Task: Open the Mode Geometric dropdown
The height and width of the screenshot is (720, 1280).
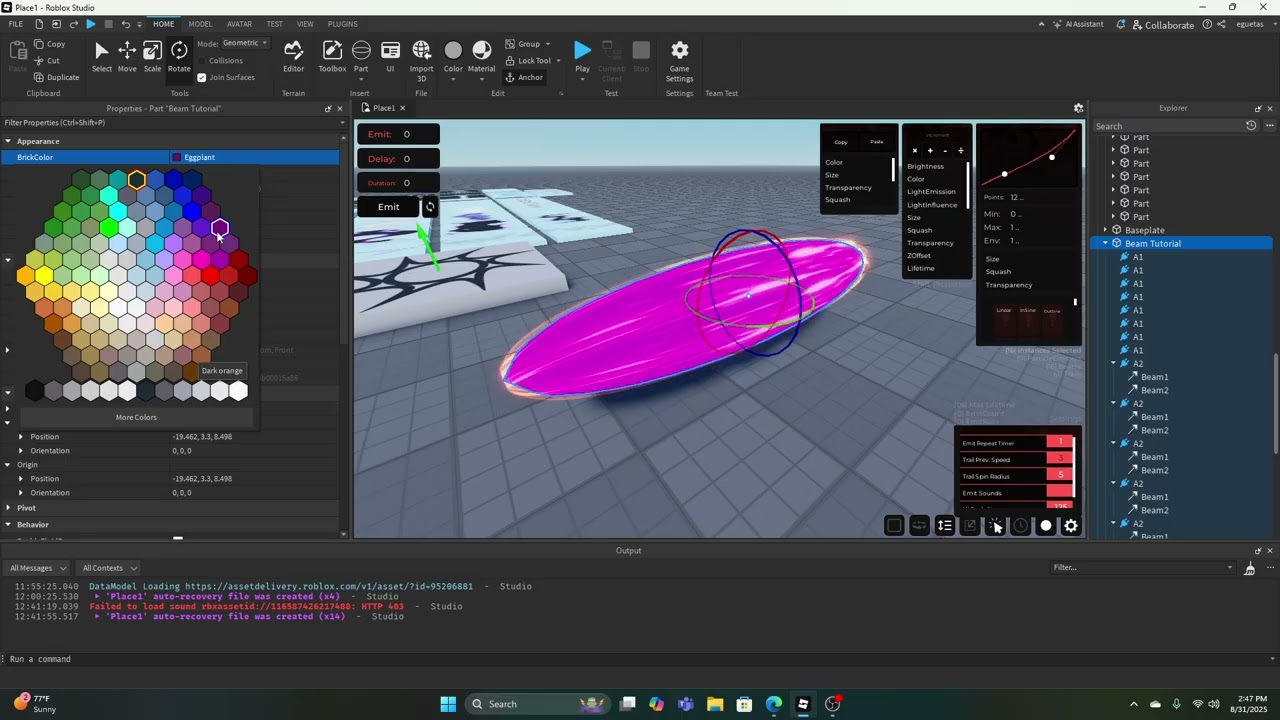Action: [245, 43]
